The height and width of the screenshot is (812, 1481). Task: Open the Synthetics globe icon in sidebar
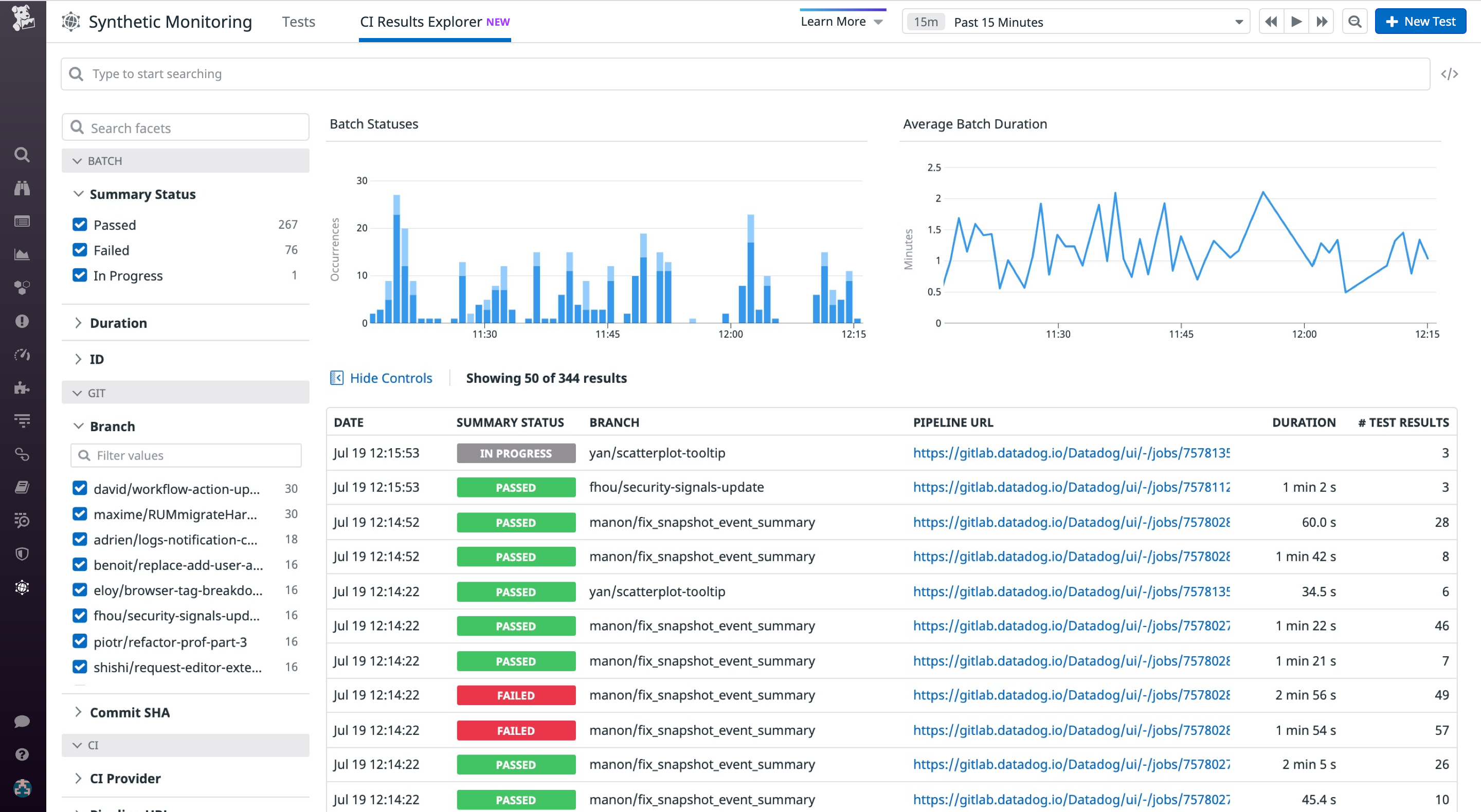(22, 587)
